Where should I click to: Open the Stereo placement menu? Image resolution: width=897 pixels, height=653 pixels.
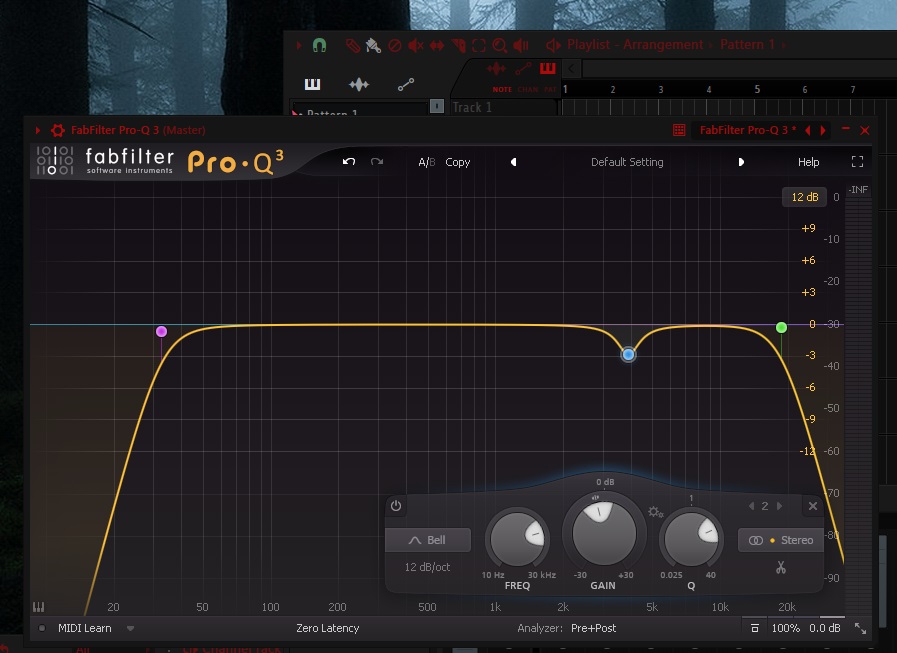click(781, 540)
